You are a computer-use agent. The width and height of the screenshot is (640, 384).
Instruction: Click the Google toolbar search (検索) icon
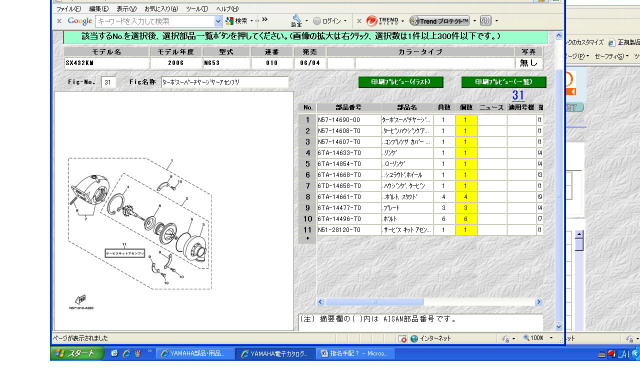[x=230, y=21]
